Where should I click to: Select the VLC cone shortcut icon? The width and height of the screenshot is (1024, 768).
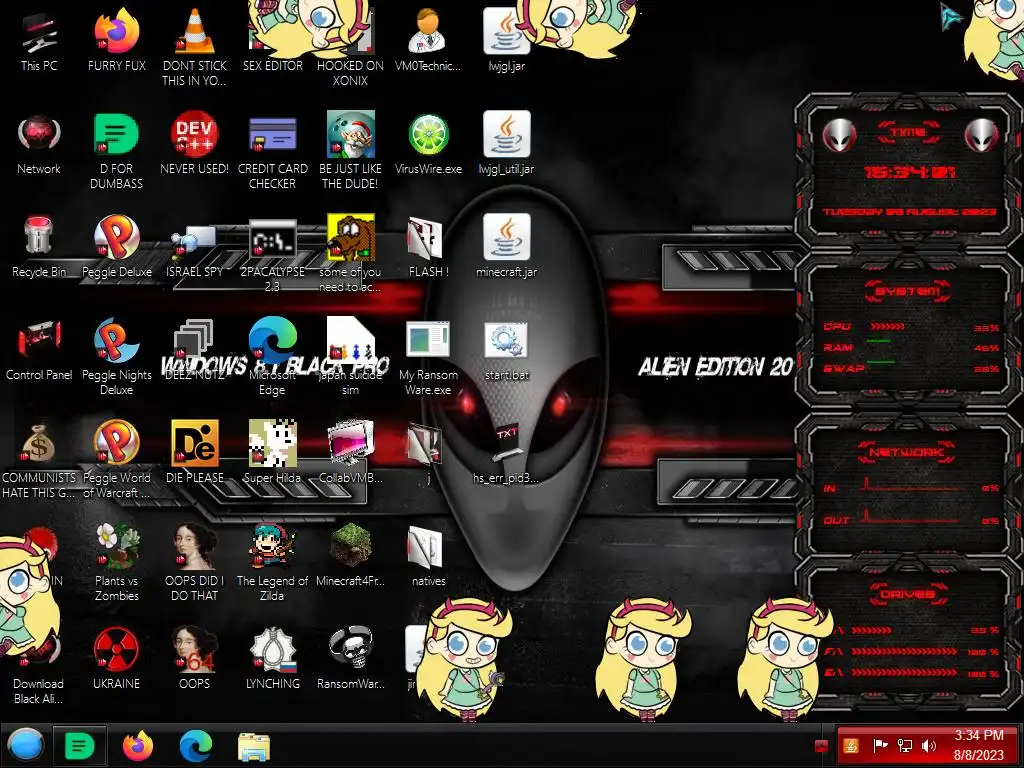coord(195,31)
